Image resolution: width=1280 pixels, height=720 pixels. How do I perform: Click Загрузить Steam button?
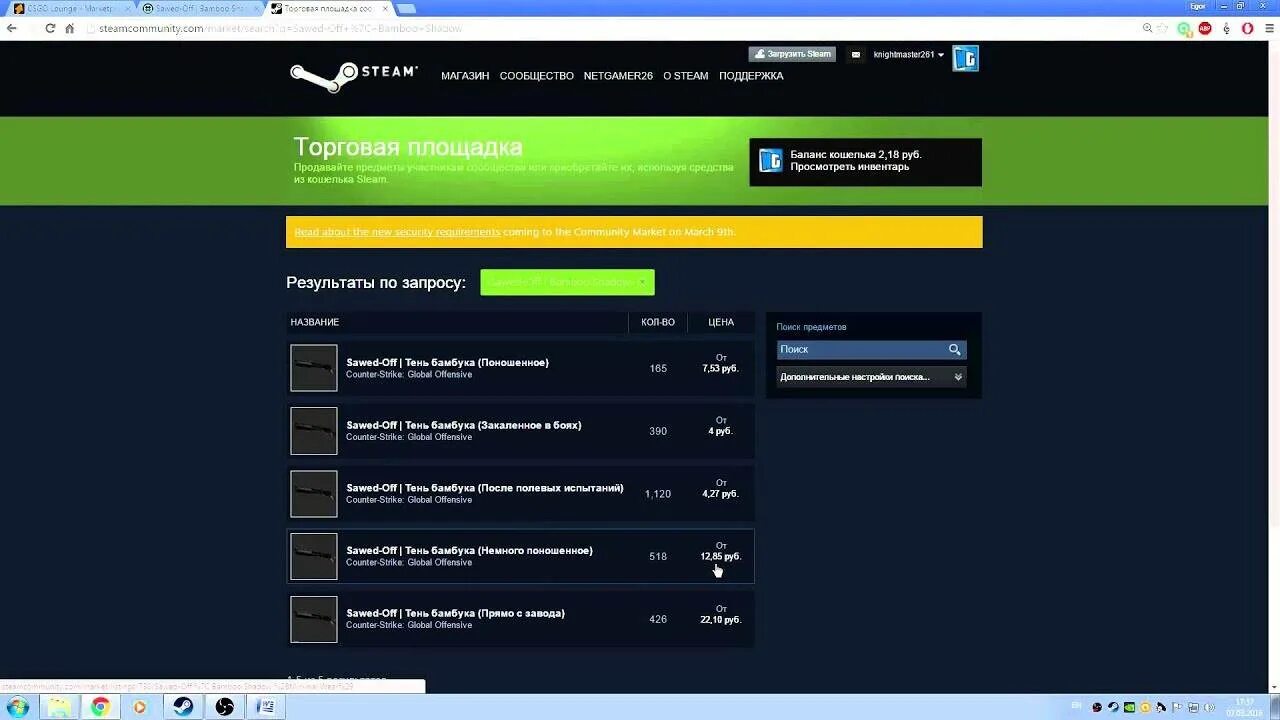tap(792, 54)
